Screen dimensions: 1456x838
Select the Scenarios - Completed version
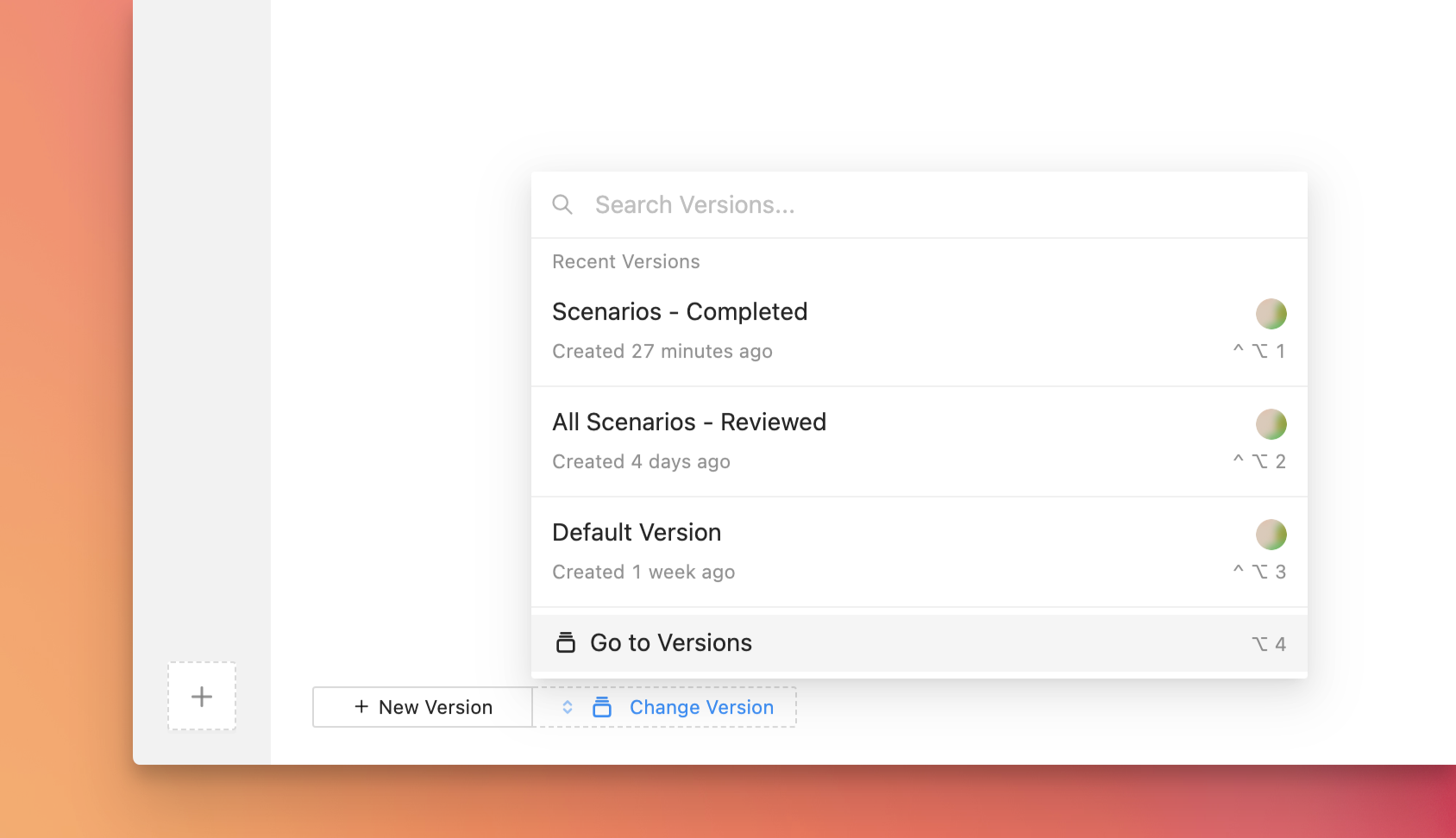click(x=680, y=312)
